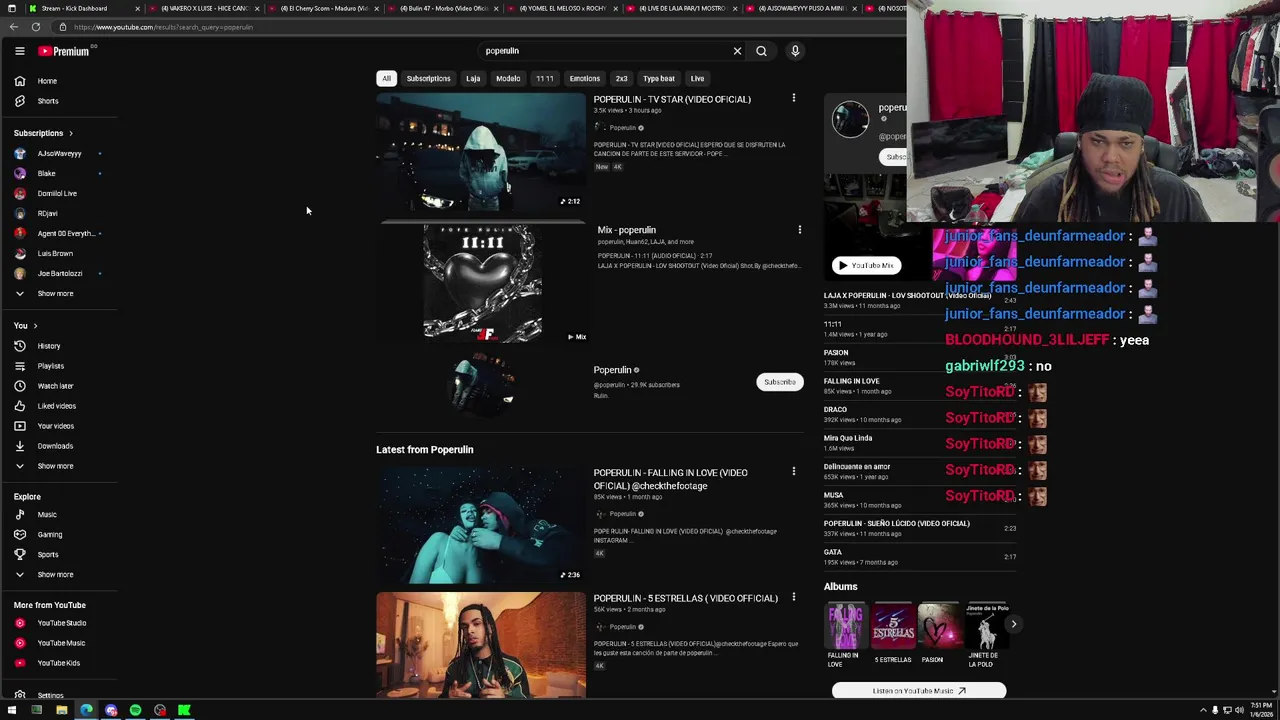Screen dimensions: 1280x720
Task: Click the browser back arrow
Action: [x=13, y=27]
